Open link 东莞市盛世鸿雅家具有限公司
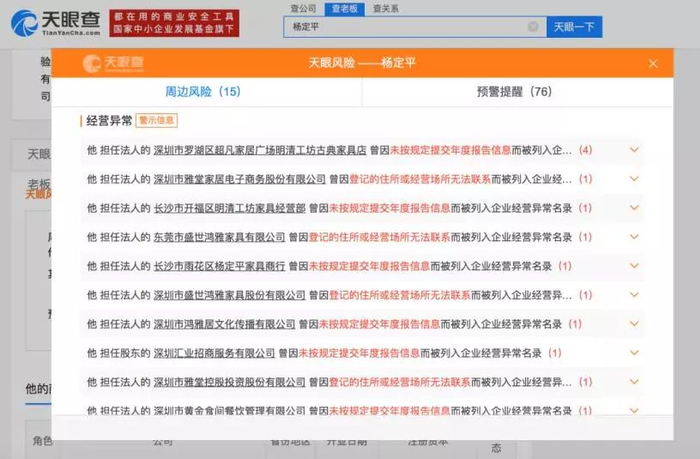Viewport: 700px width, 459px height. 219,237
